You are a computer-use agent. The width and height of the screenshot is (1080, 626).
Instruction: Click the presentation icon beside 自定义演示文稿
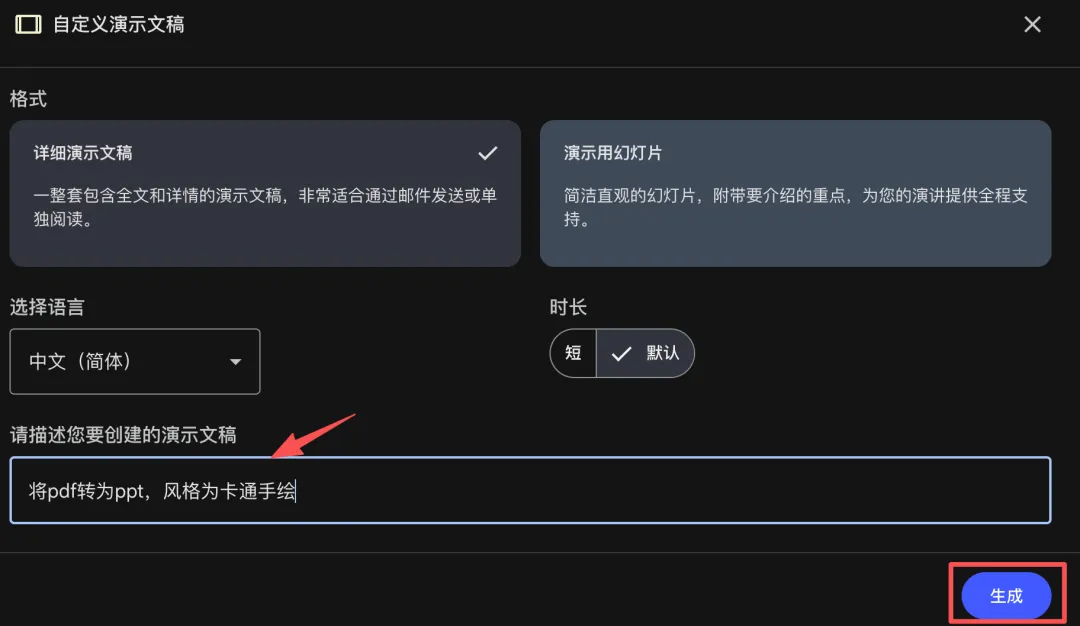(28, 25)
